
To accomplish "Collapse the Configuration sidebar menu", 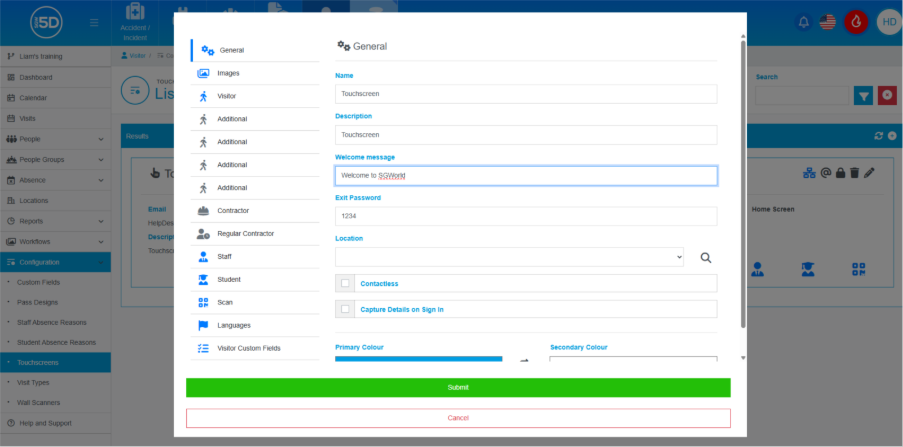I will click(x=55, y=262).
